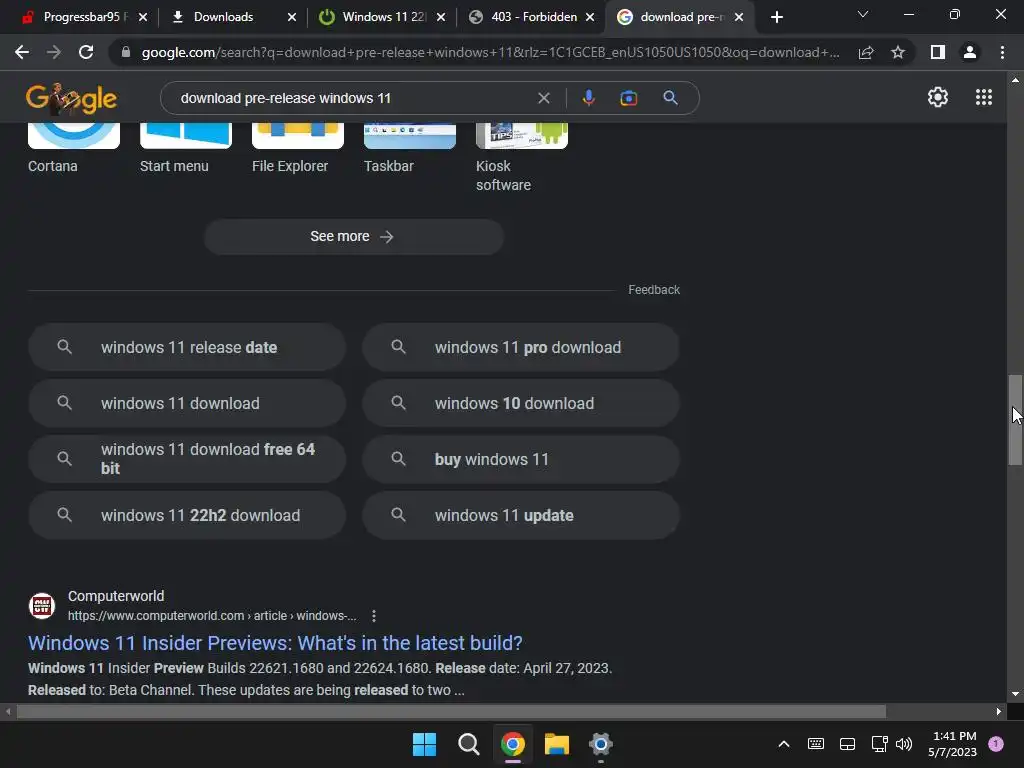This screenshot has width=1024, height=768.
Task: Close the Downloads tab
Action: pos(292,17)
